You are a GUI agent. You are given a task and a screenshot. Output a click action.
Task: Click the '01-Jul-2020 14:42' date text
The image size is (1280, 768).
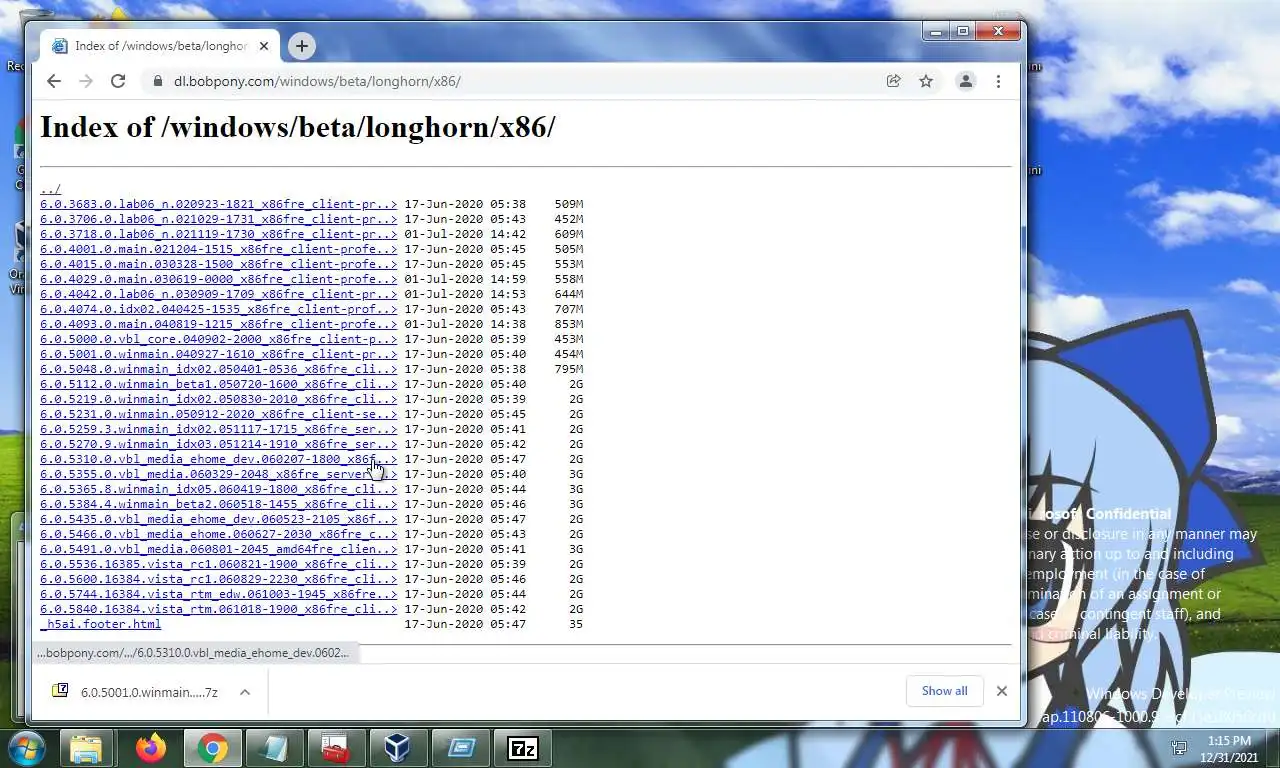click(x=465, y=234)
